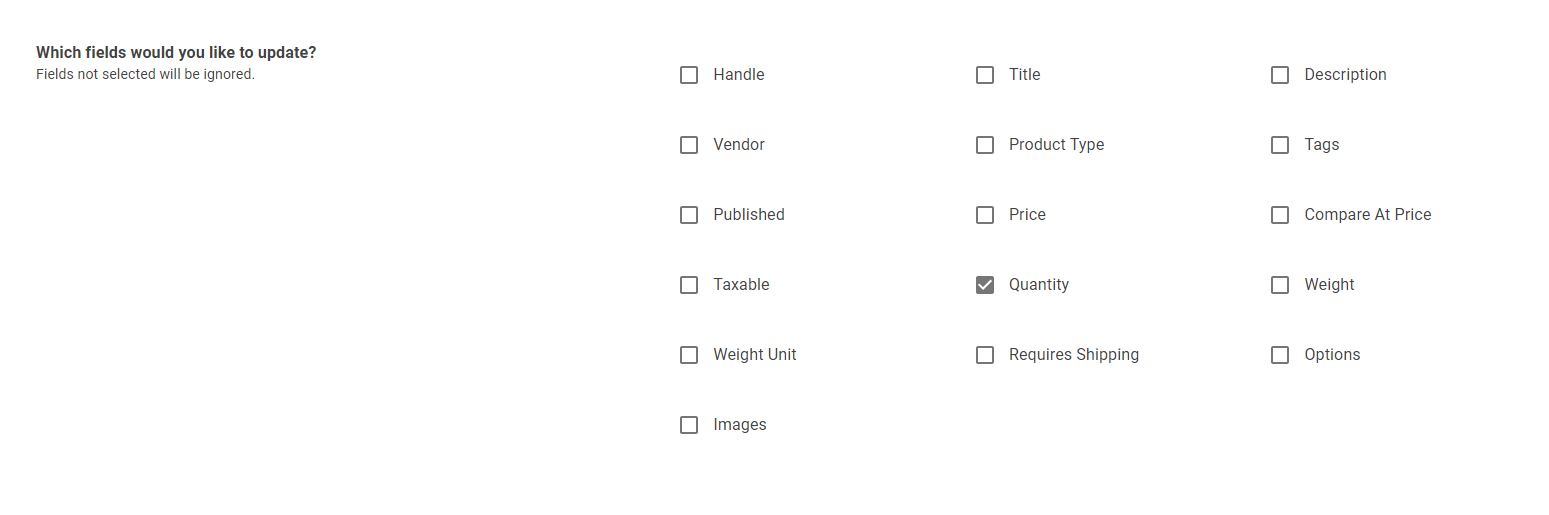The height and width of the screenshot is (515, 1549).
Task: Check the Handle checkbox
Action: [x=689, y=75]
